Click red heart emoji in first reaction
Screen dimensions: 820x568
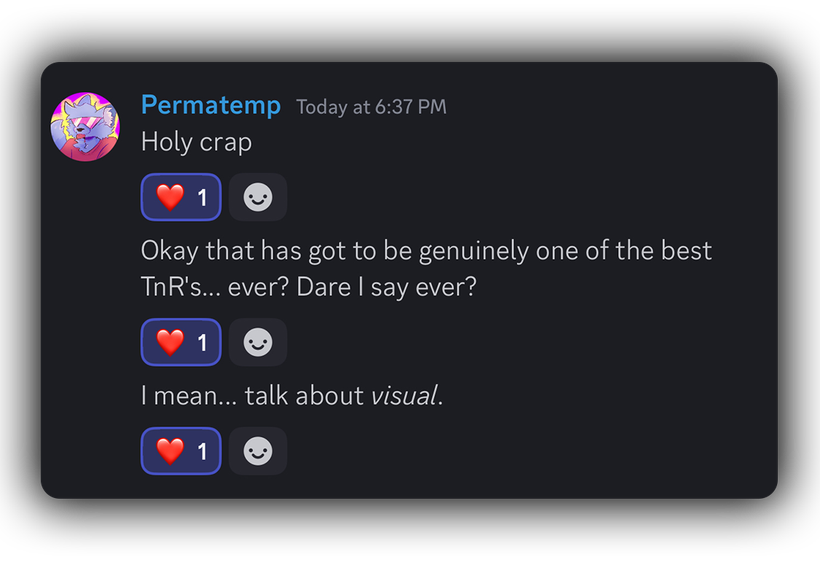point(170,197)
